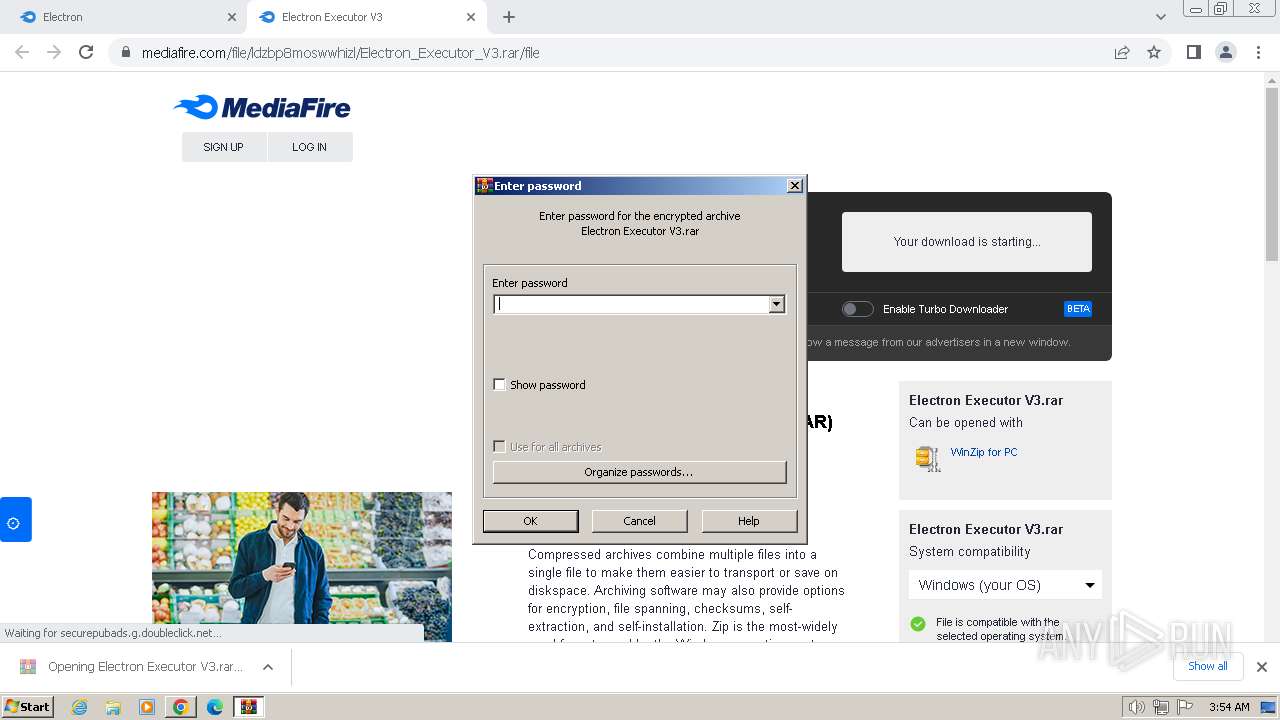Screen dimensions: 1280x720
Task: Close the Enter password dialog window
Action: [x=794, y=186]
